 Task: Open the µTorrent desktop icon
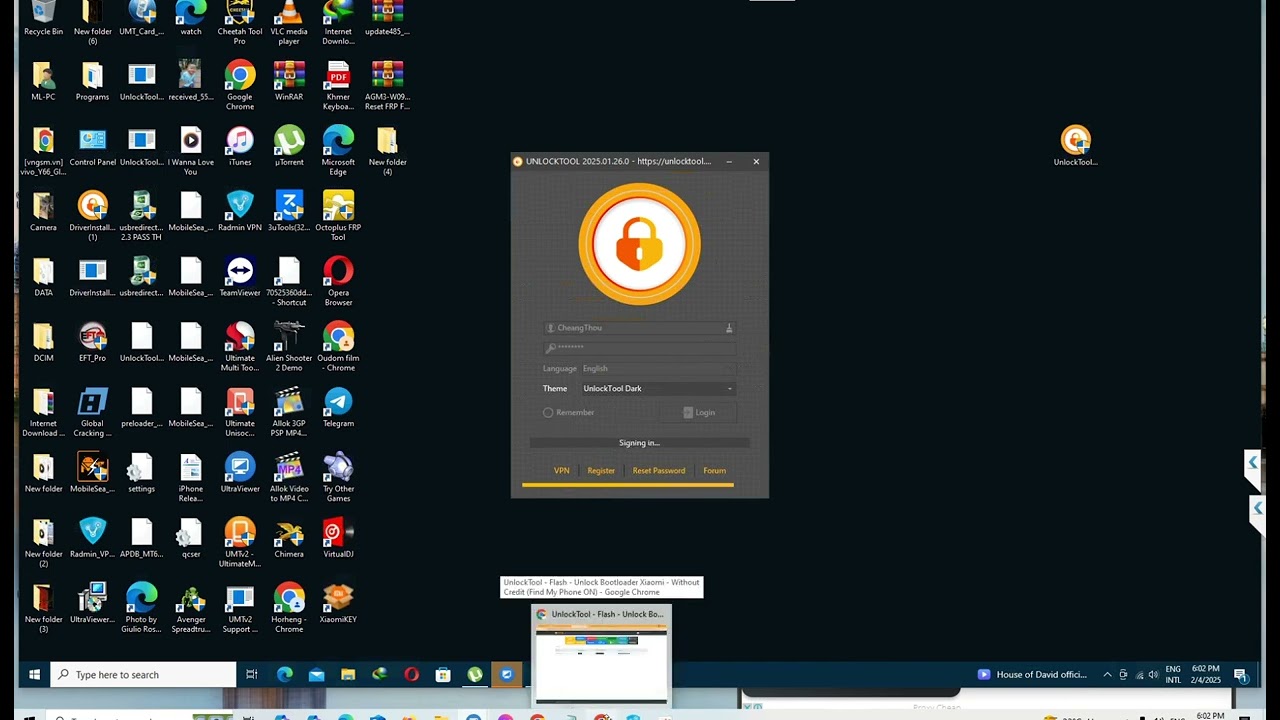click(289, 146)
